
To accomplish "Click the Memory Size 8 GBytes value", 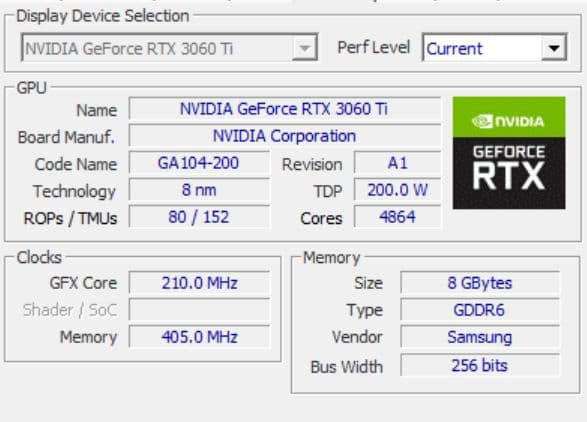I will [480, 283].
